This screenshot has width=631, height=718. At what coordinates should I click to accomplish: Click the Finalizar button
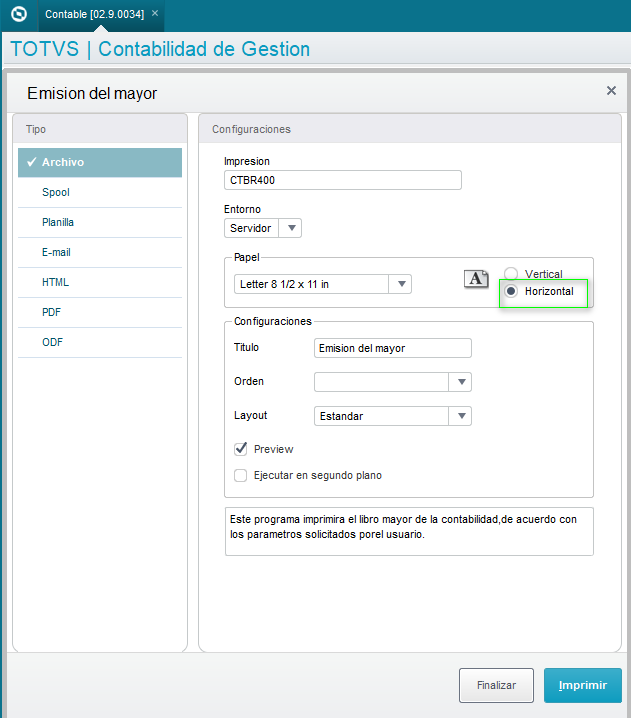[x=496, y=685]
